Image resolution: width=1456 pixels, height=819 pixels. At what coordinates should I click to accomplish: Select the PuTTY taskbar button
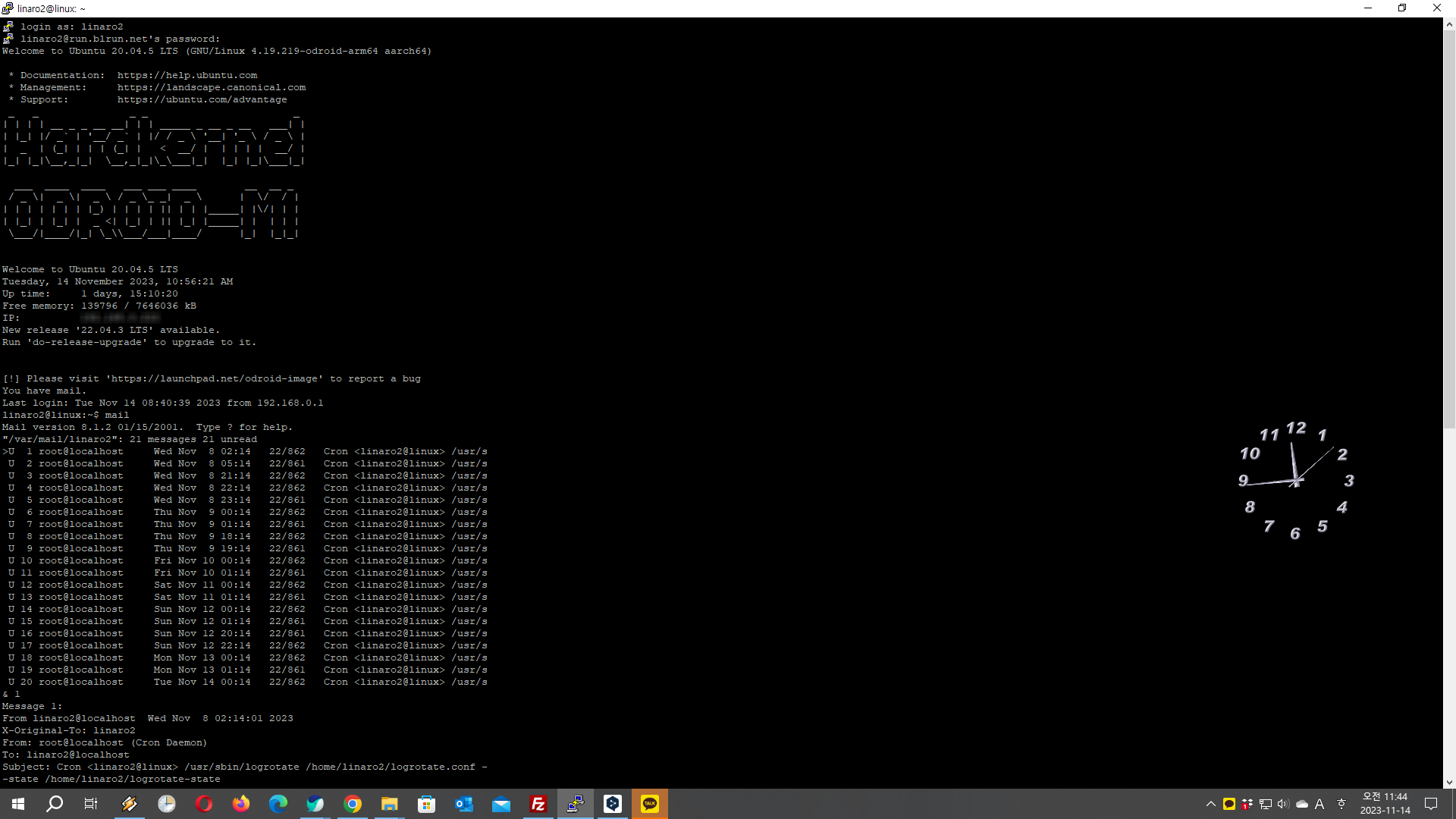575,804
